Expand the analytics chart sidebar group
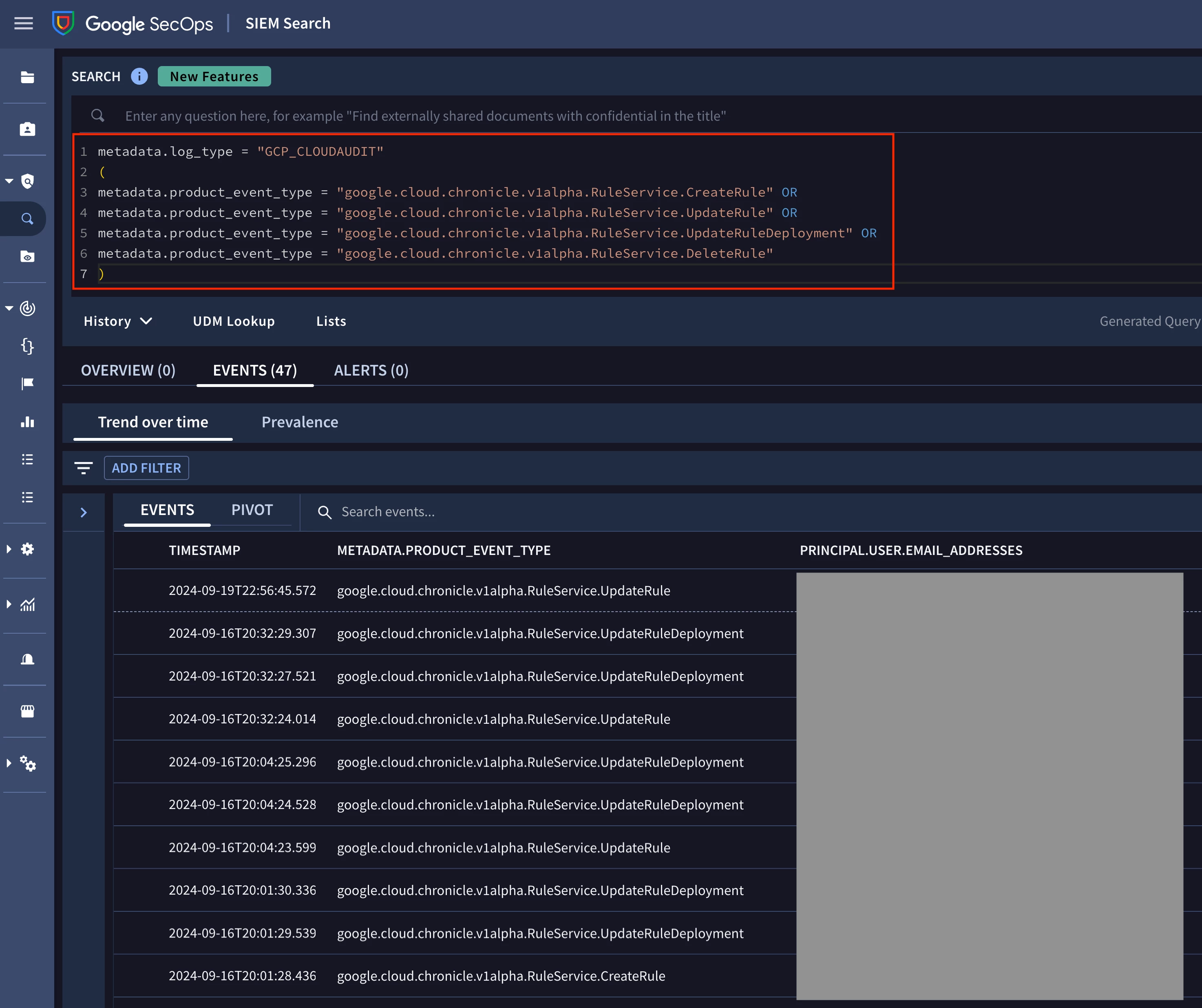1202x1008 pixels. [x=9, y=604]
